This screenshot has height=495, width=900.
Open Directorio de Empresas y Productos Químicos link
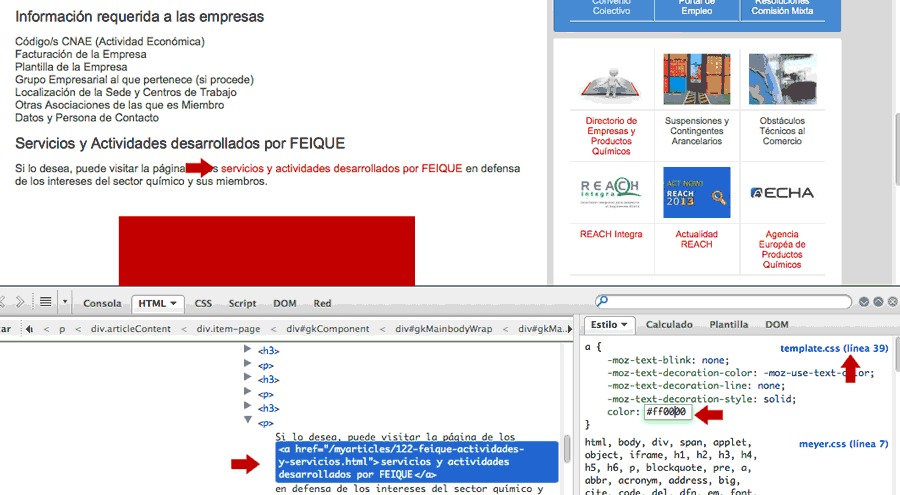[x=611, y=136]
